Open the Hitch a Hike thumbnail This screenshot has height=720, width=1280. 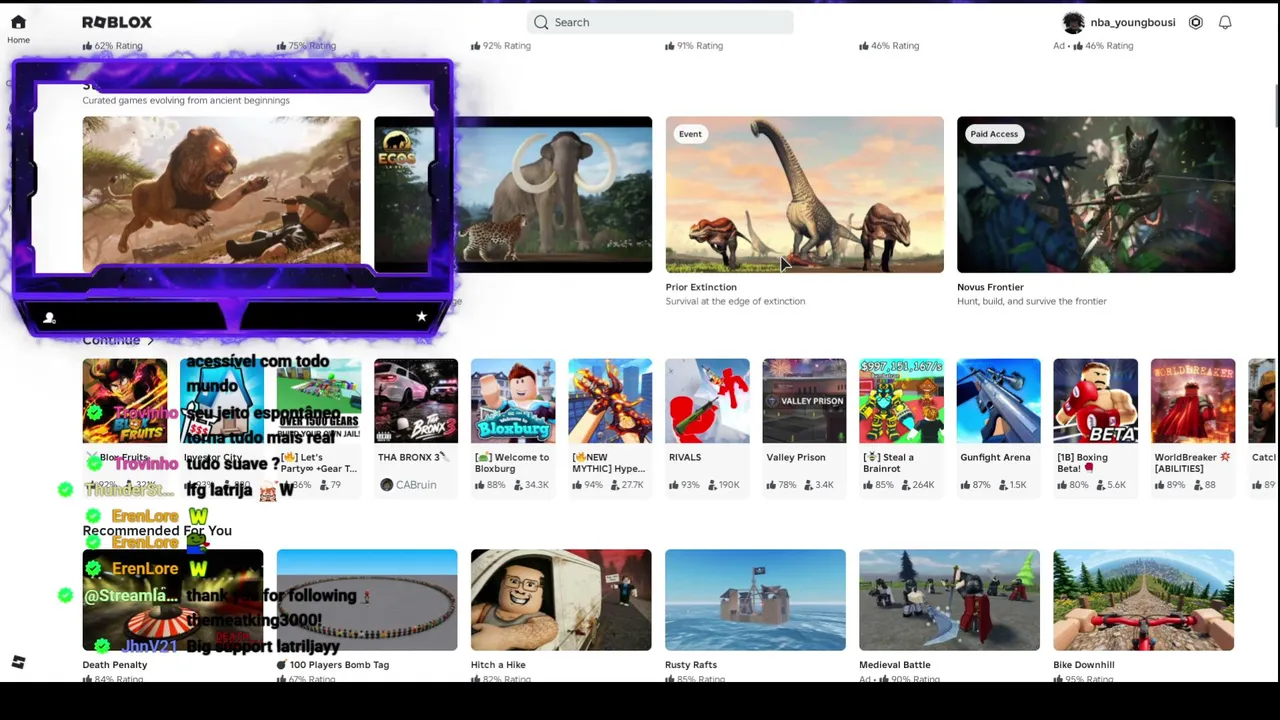[561, 600]
